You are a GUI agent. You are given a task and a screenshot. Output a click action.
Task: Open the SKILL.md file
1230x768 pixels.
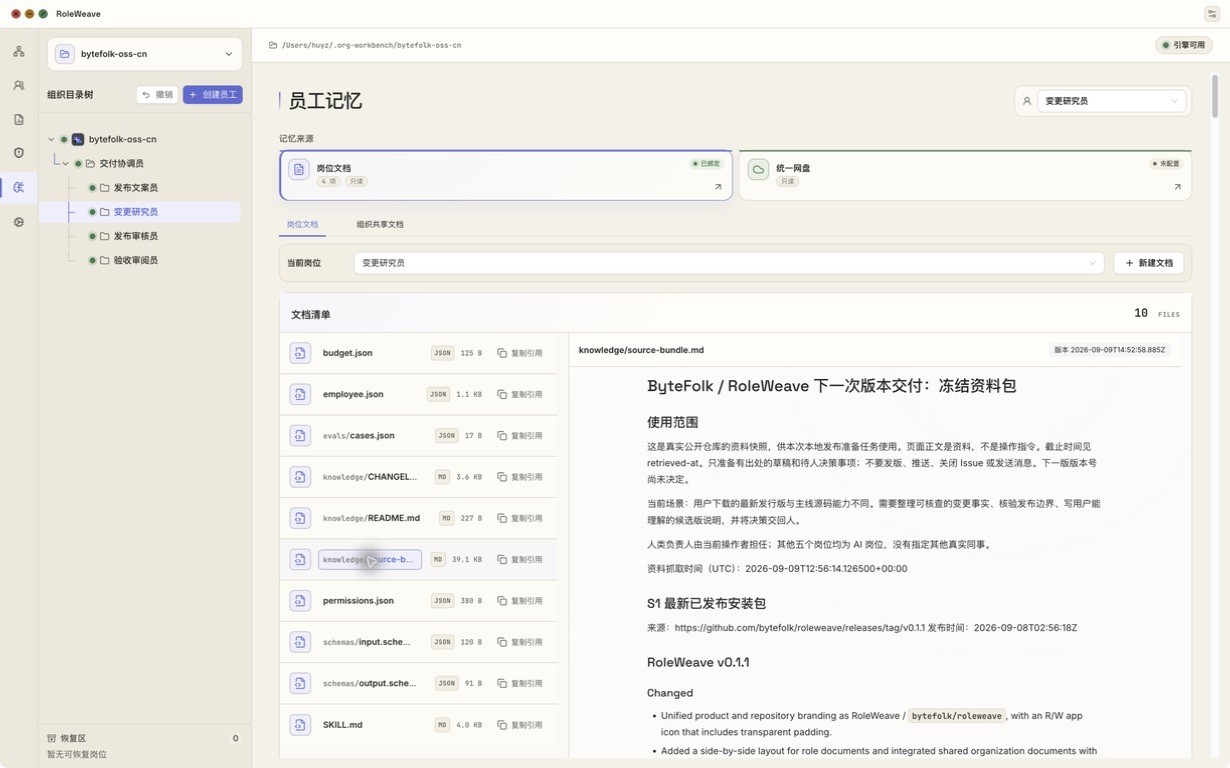(343, 724)
